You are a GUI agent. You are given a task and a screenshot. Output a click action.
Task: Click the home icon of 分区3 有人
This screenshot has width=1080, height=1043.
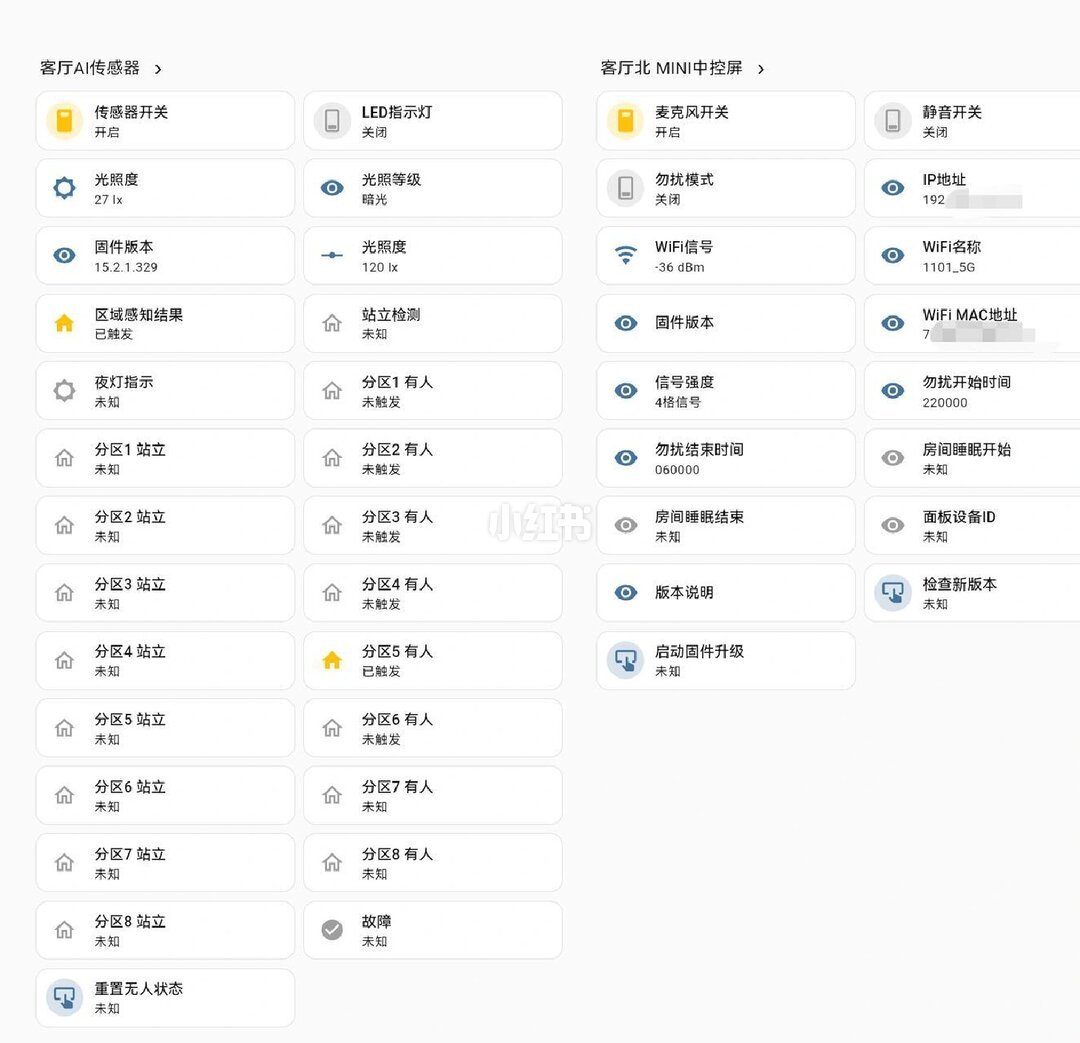pyautogui.click(x=332, y=526)
